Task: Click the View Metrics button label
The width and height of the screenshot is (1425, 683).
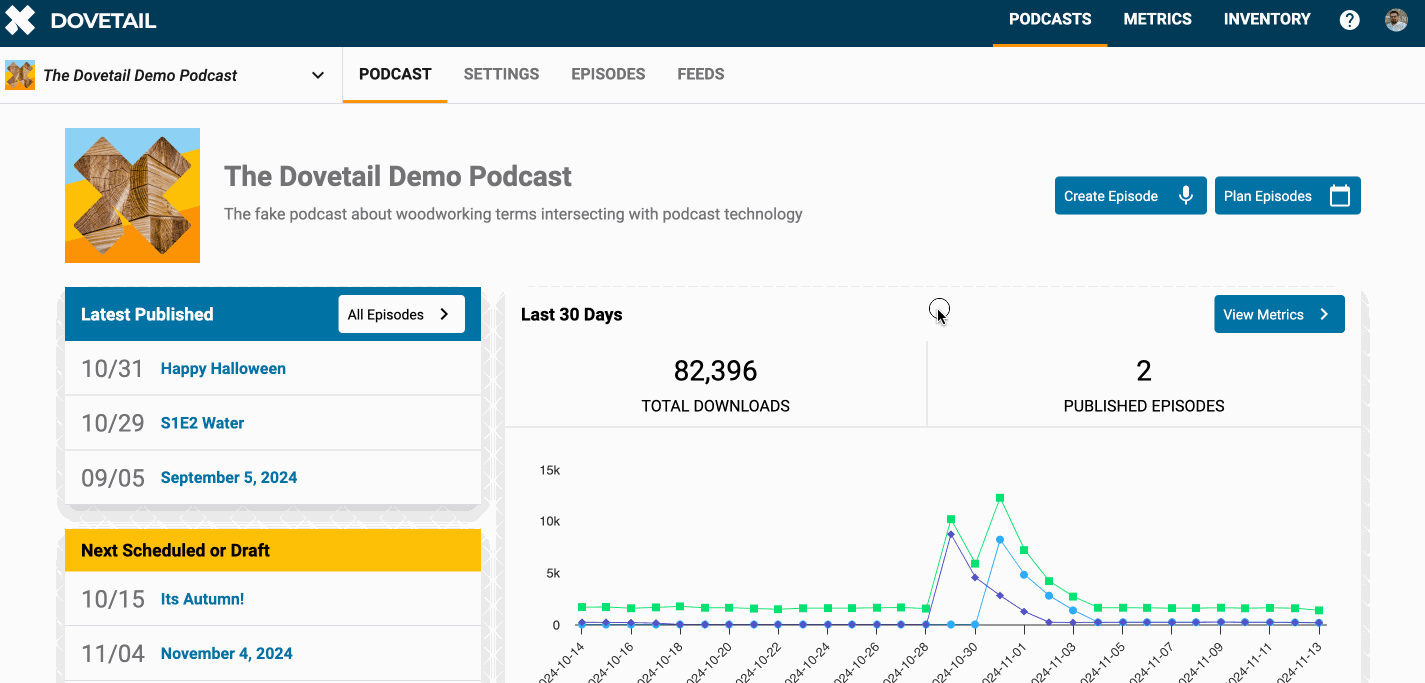Action: 1264,314
